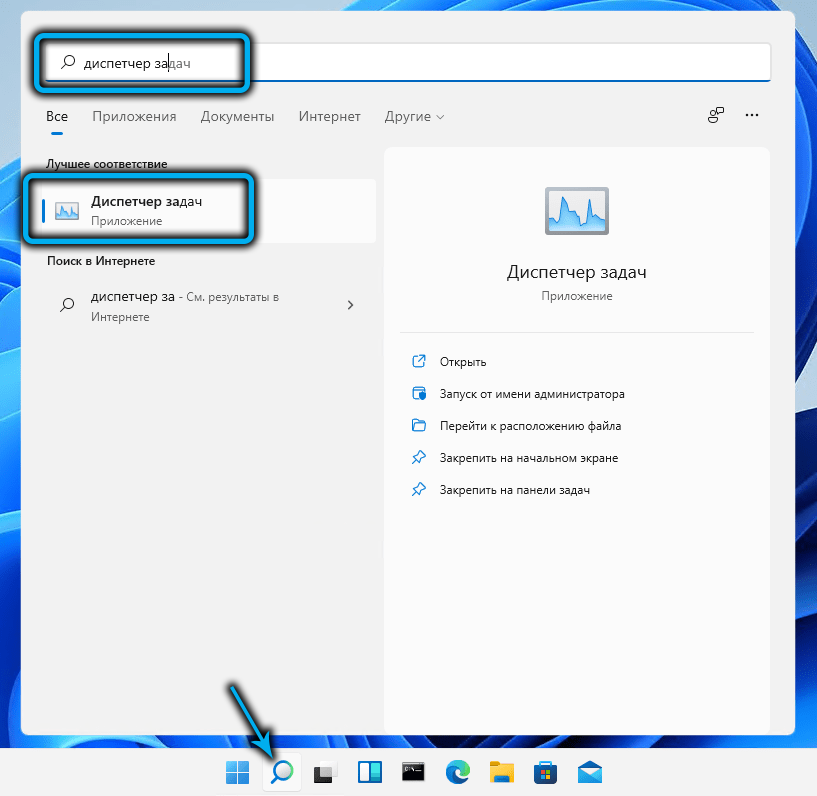Open File Explorer from the taskbar
This screenshot has height=796, width=817.
(x=501, y=772)
